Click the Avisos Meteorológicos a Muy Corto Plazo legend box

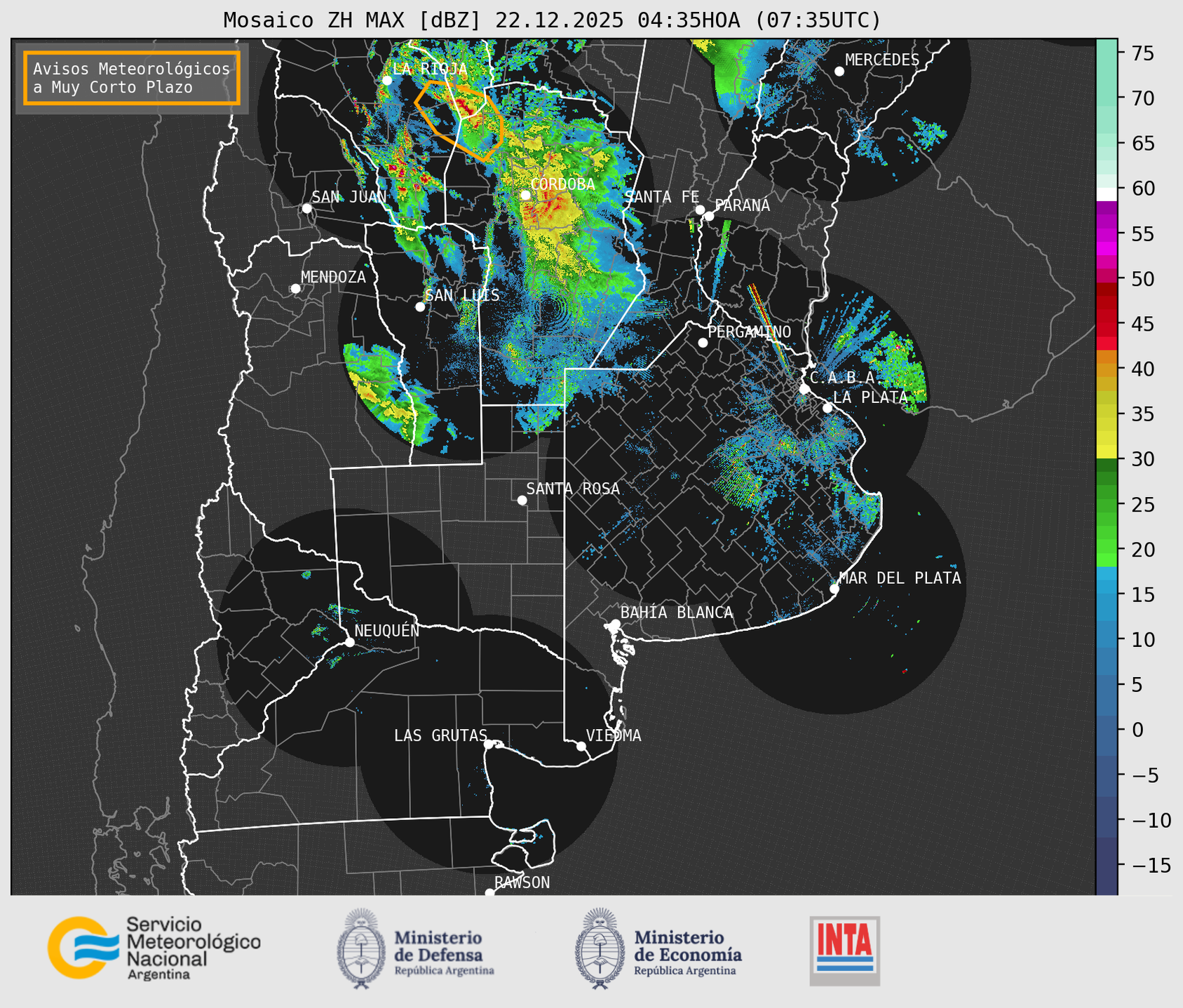click(x=132, y=78)
